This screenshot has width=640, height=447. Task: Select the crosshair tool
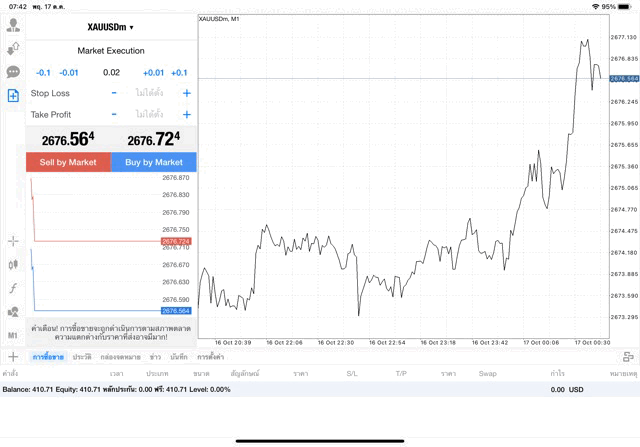(x=13, y=241)
